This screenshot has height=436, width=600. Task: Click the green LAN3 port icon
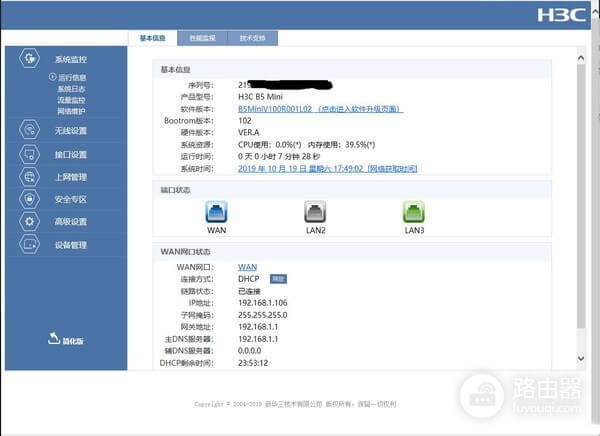tap(414, 211)
